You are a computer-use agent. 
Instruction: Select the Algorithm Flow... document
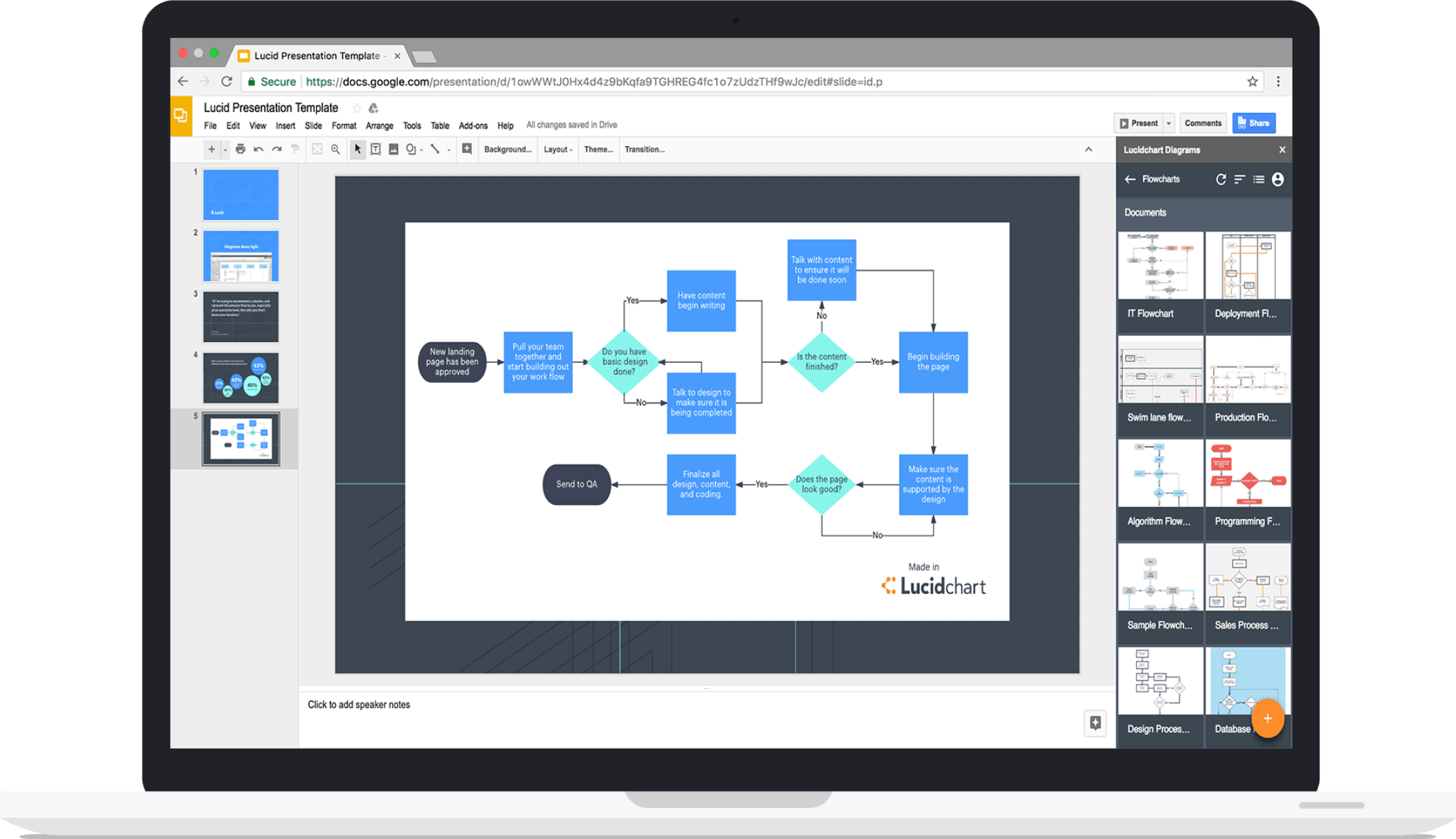(x=1160, y=489)
